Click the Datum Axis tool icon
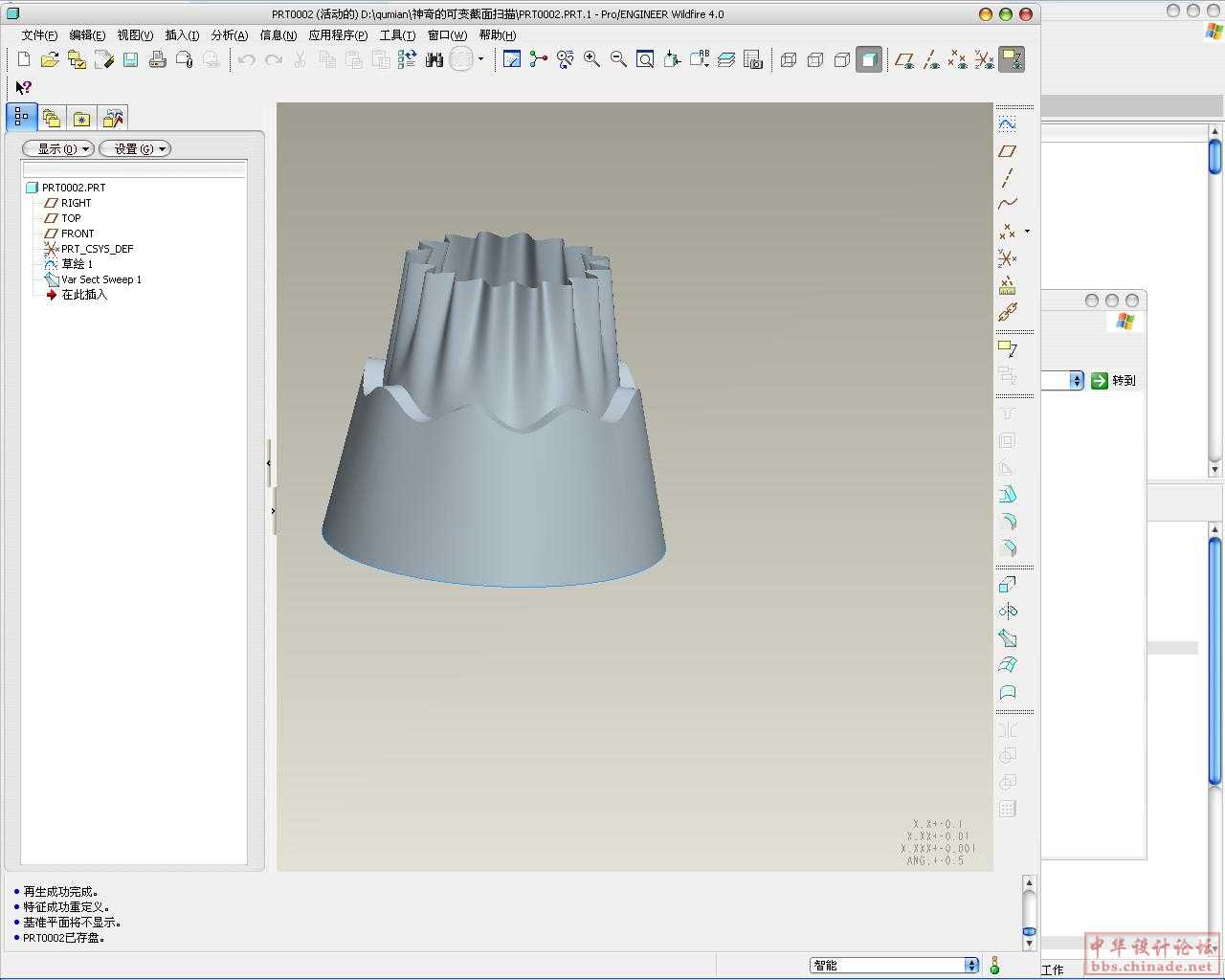Image resolution: width=1225 pixels, height=980 pixels. pos(1007,177)
